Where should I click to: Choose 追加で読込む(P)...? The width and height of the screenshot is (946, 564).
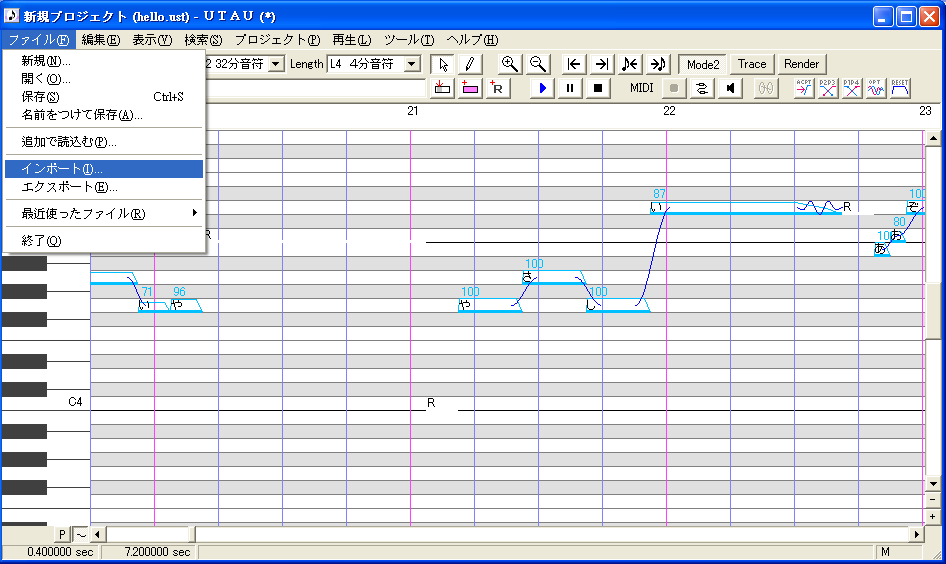pos(104,142)
